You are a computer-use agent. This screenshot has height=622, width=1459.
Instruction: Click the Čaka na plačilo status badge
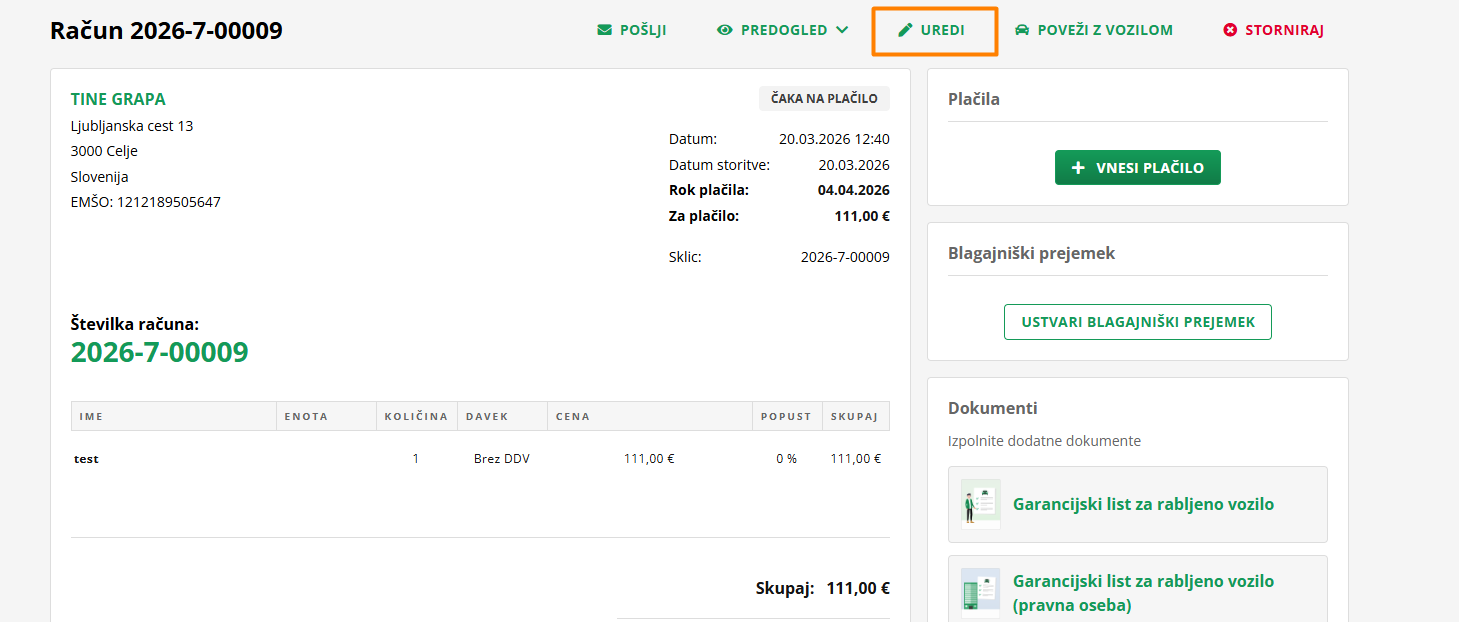click(x=824, y=98)
